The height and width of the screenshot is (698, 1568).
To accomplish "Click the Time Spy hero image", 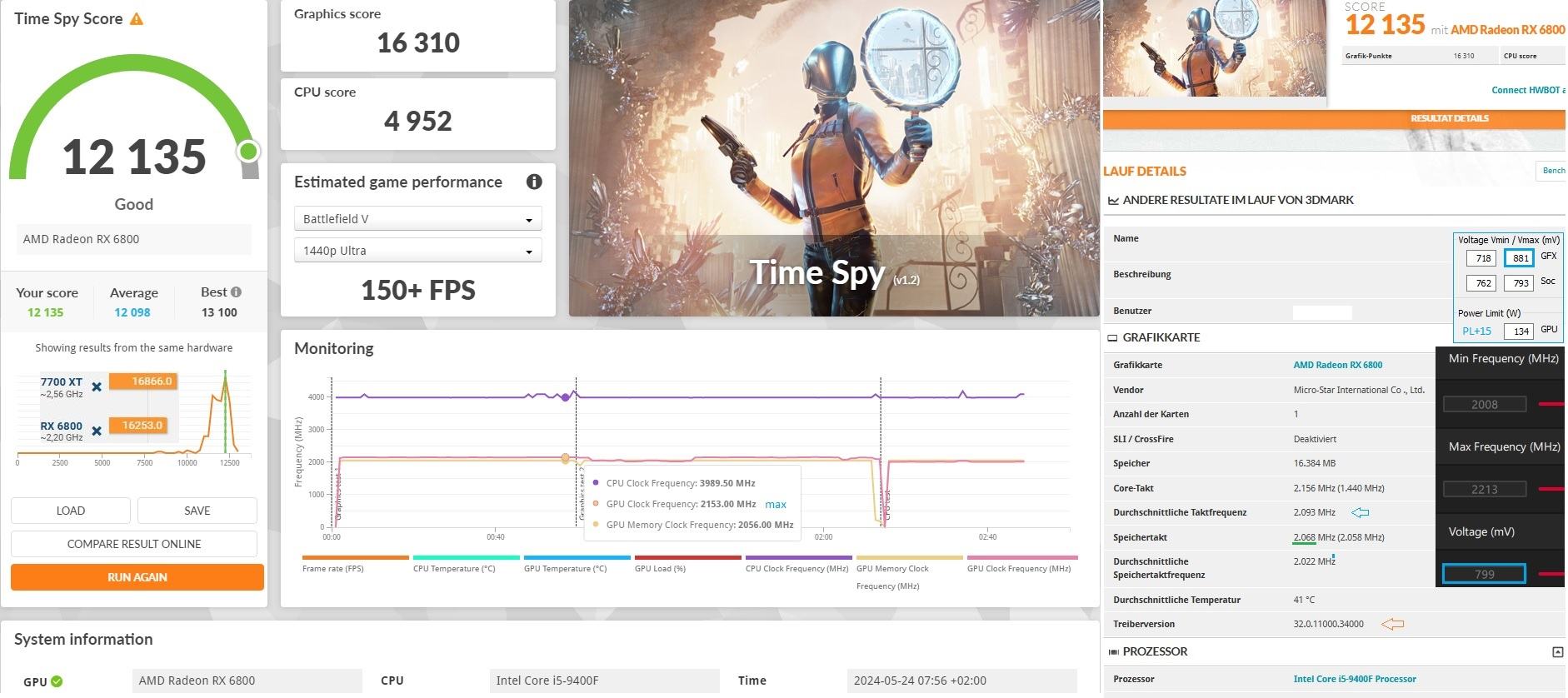I will click(834, 158).
